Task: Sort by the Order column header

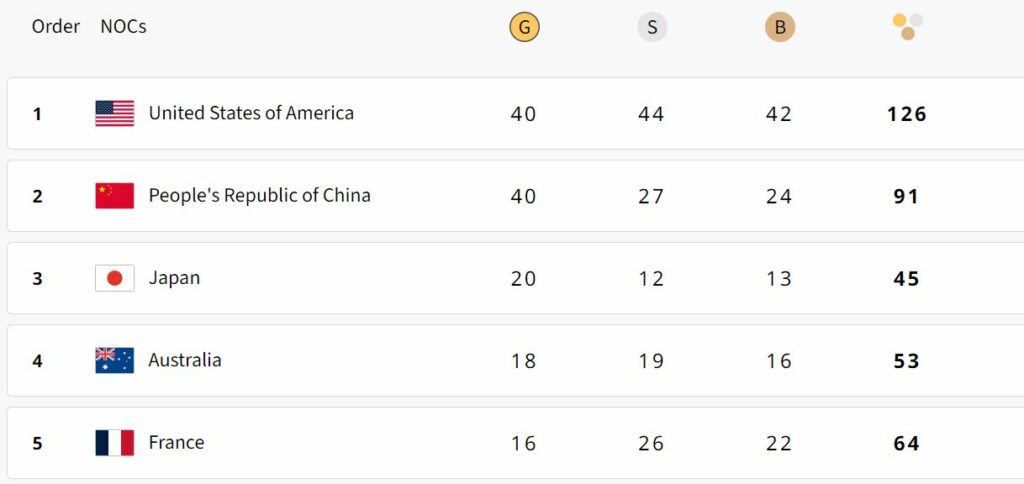Action: pos(56,27)
